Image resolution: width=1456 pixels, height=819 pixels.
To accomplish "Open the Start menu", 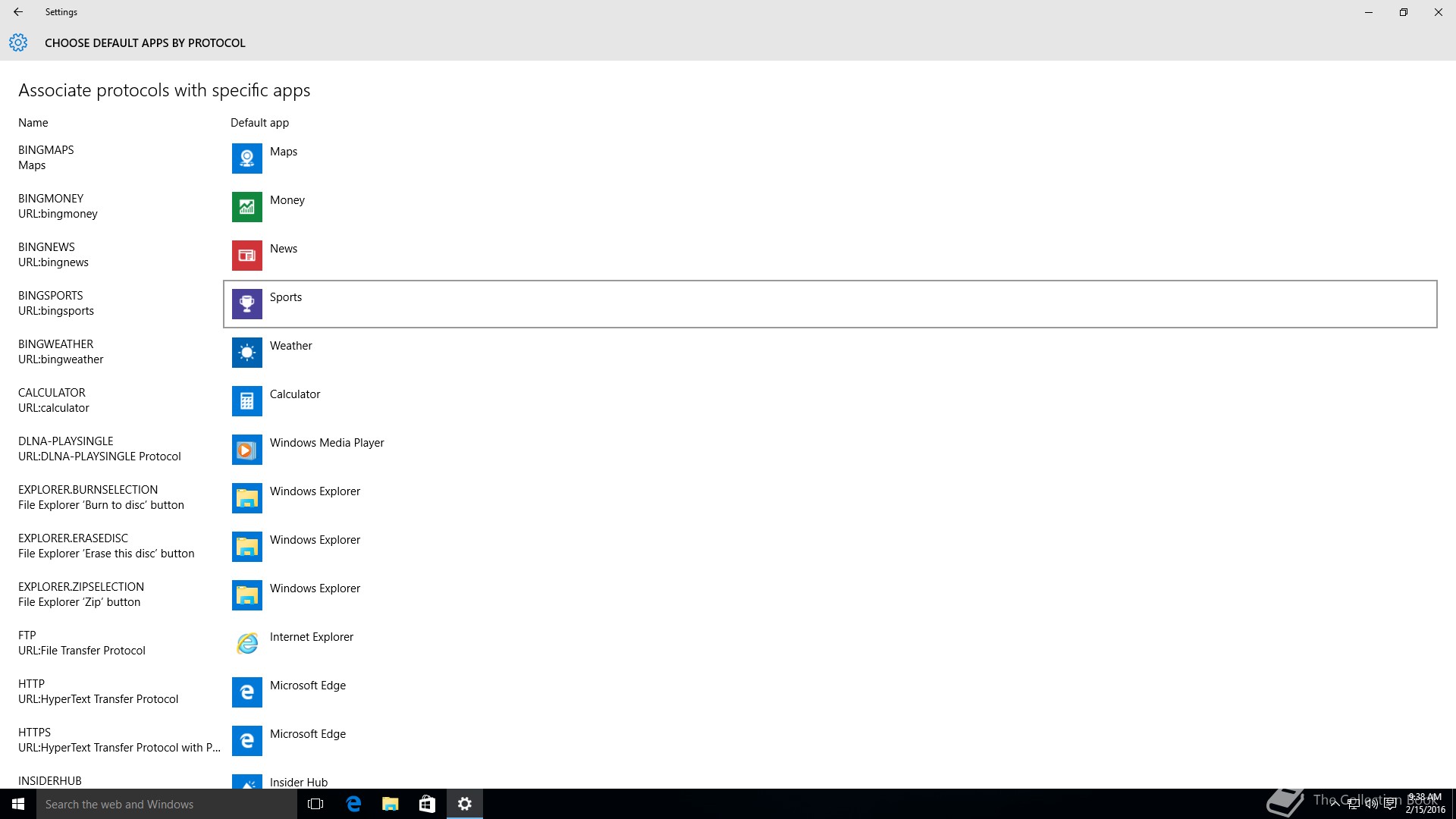I will coord(18,804).
